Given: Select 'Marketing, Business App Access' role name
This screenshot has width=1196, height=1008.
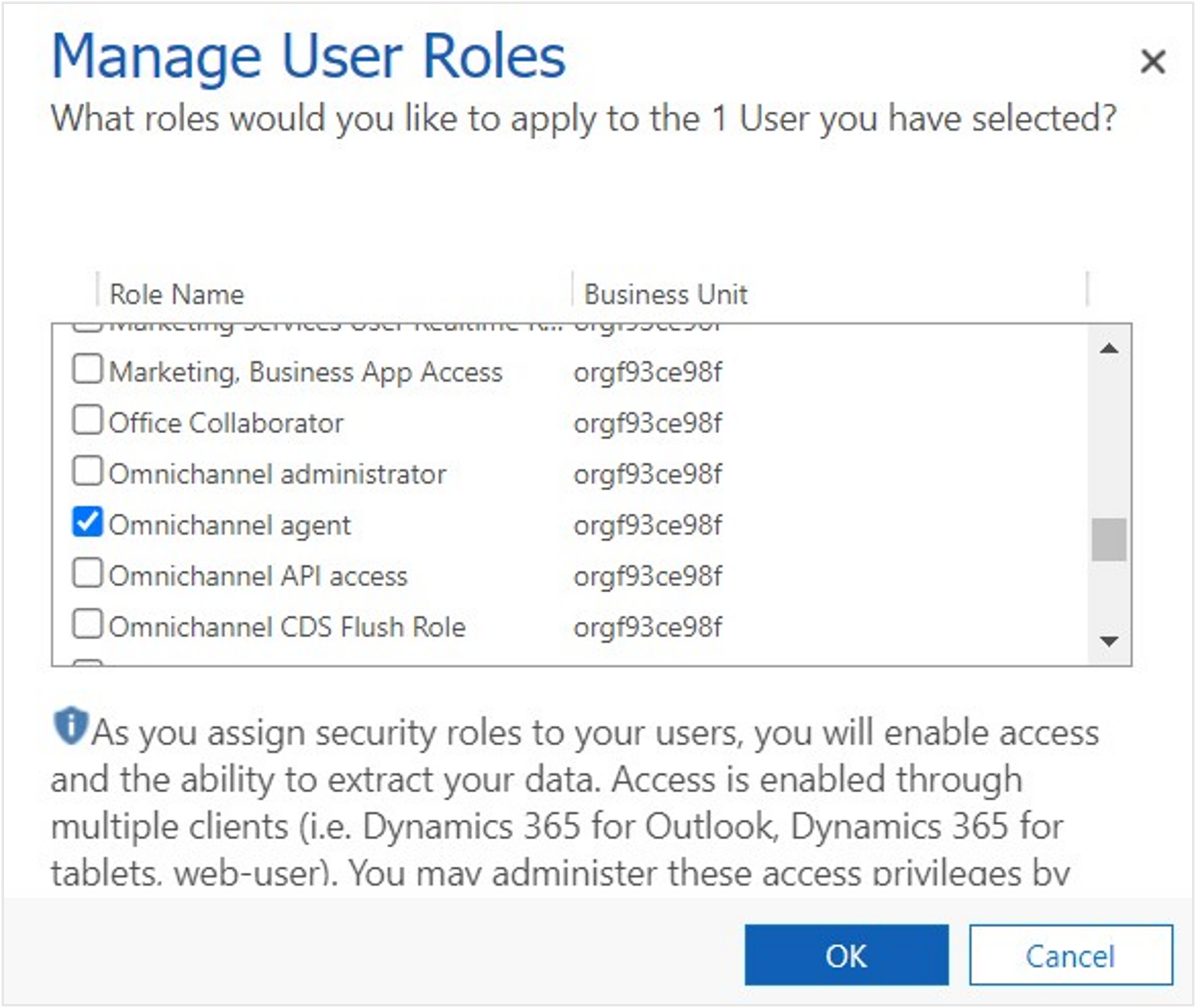Looking at the screenshot, I should tap(305, 372).
